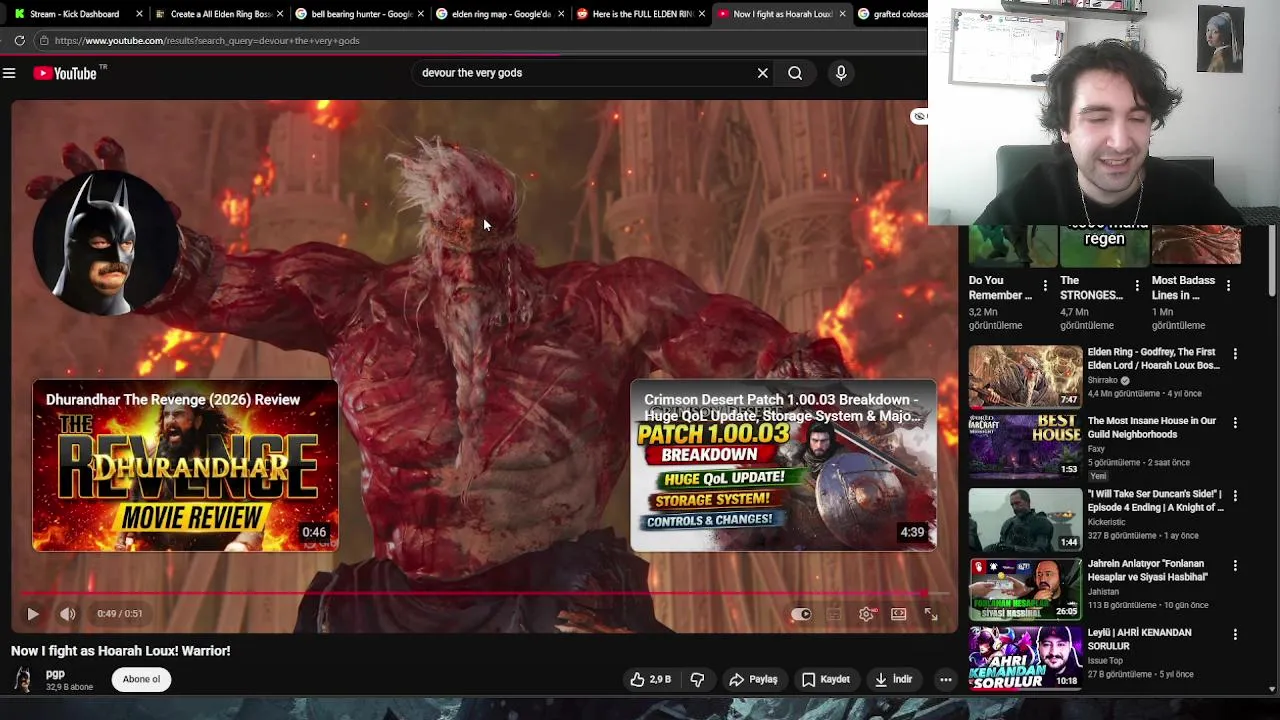Open options for Most Badass Lines video
The image size is (1280, 720).
tap(1228, 286)
